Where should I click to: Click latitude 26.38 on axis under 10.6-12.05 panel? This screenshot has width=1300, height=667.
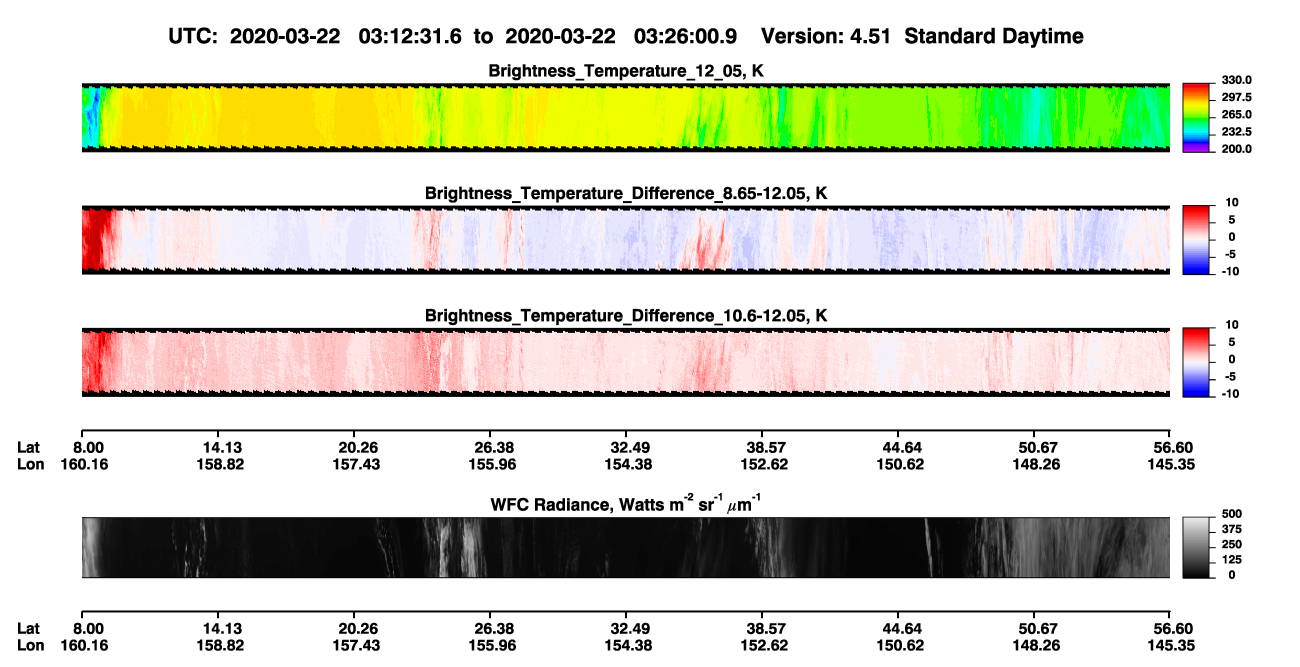(x=490, y=447)
